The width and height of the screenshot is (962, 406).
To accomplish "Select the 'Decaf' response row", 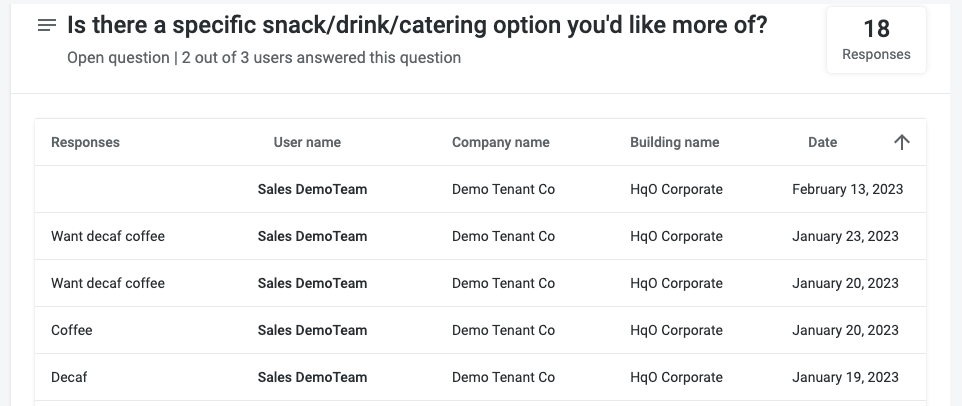I will click(x=69, y=377).
